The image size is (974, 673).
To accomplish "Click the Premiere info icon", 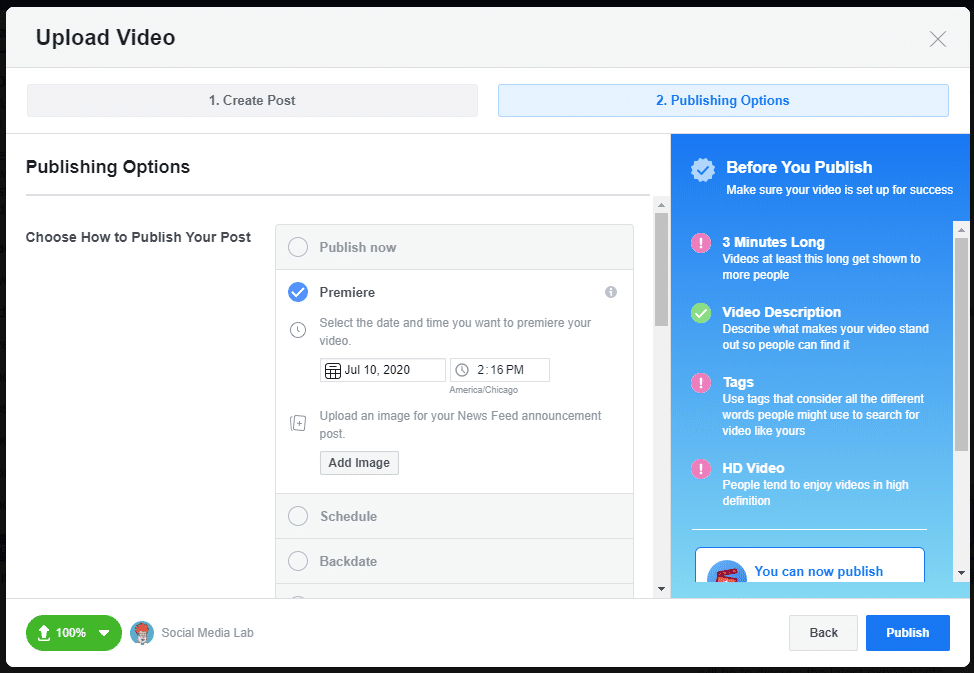I will click(x=611, y=292).
